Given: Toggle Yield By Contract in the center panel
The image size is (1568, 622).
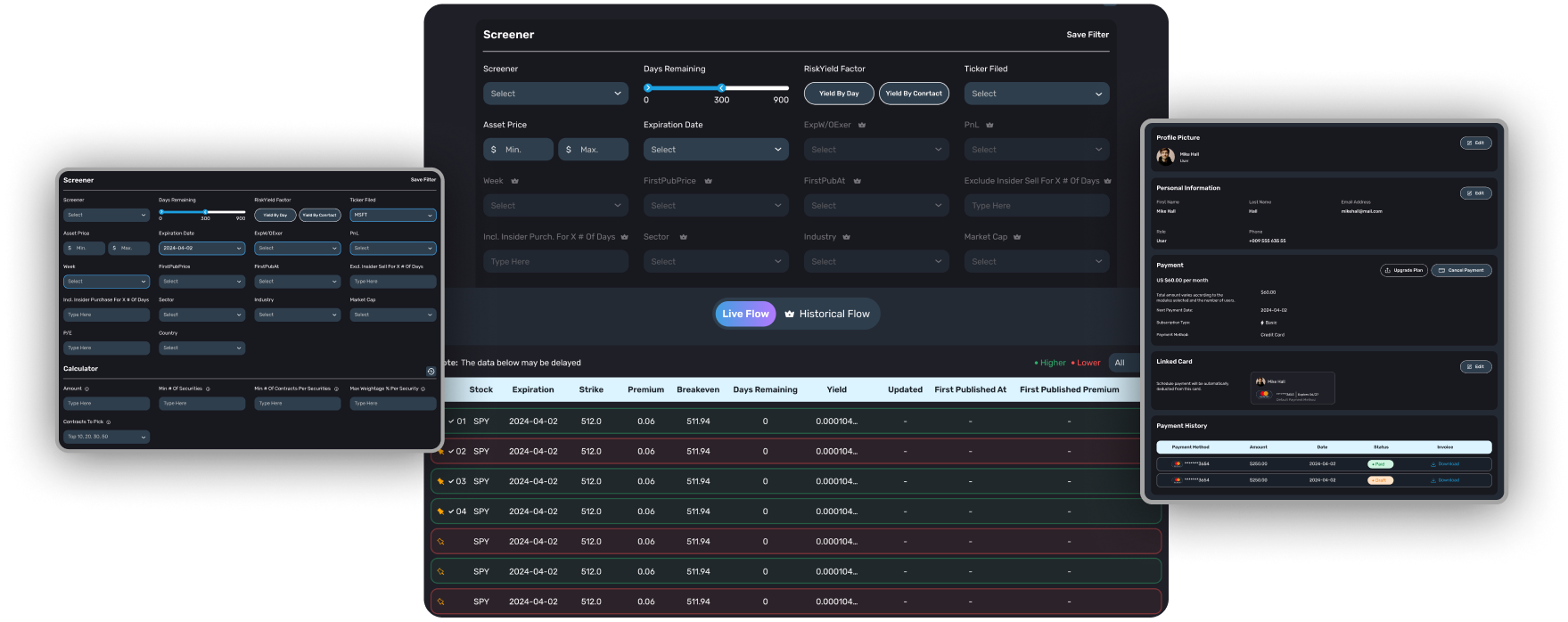Looking at the screenshot, I should pyautogui.click(x=914, y=94).
